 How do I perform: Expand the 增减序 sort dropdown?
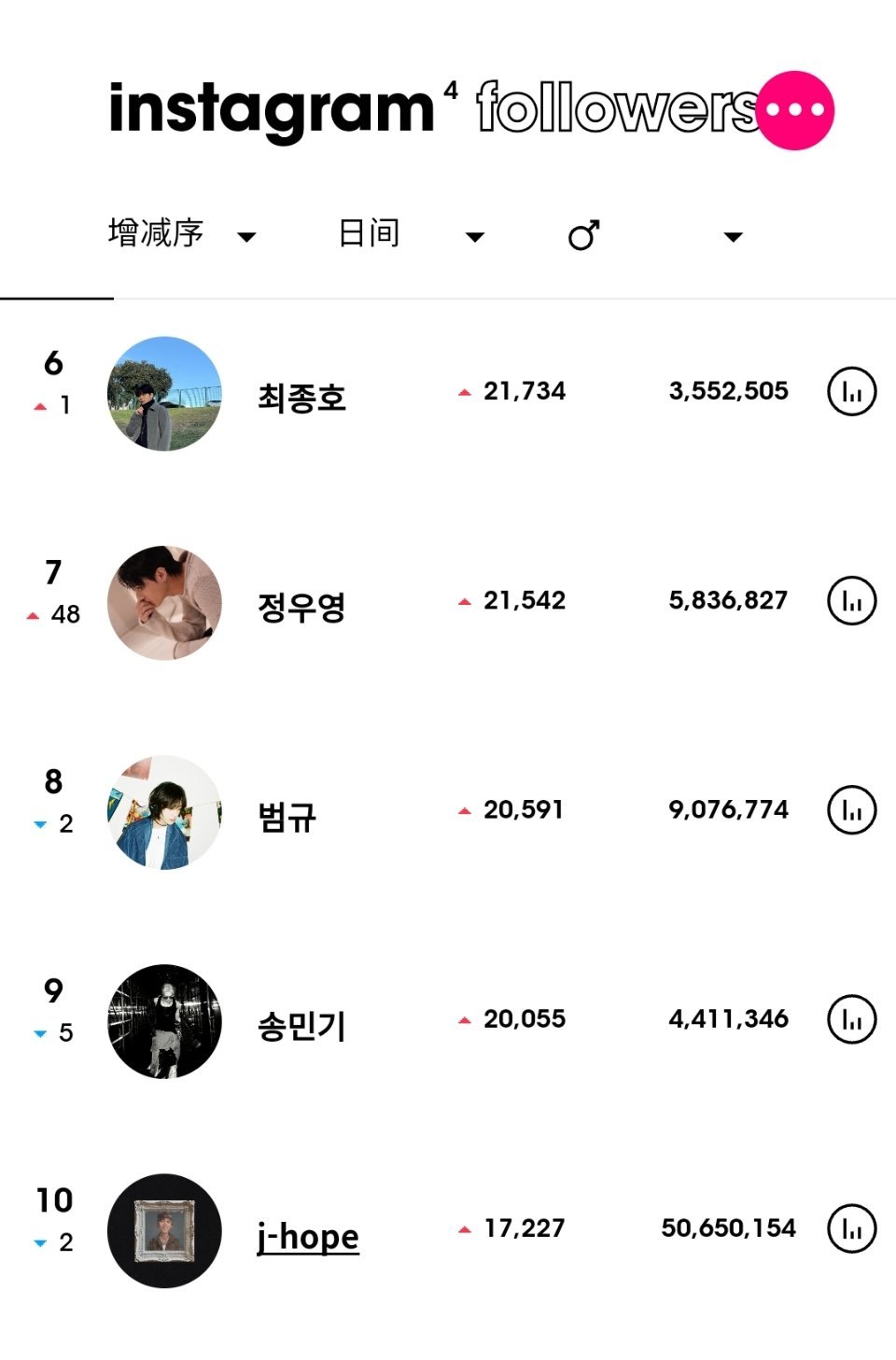point(182,234)
